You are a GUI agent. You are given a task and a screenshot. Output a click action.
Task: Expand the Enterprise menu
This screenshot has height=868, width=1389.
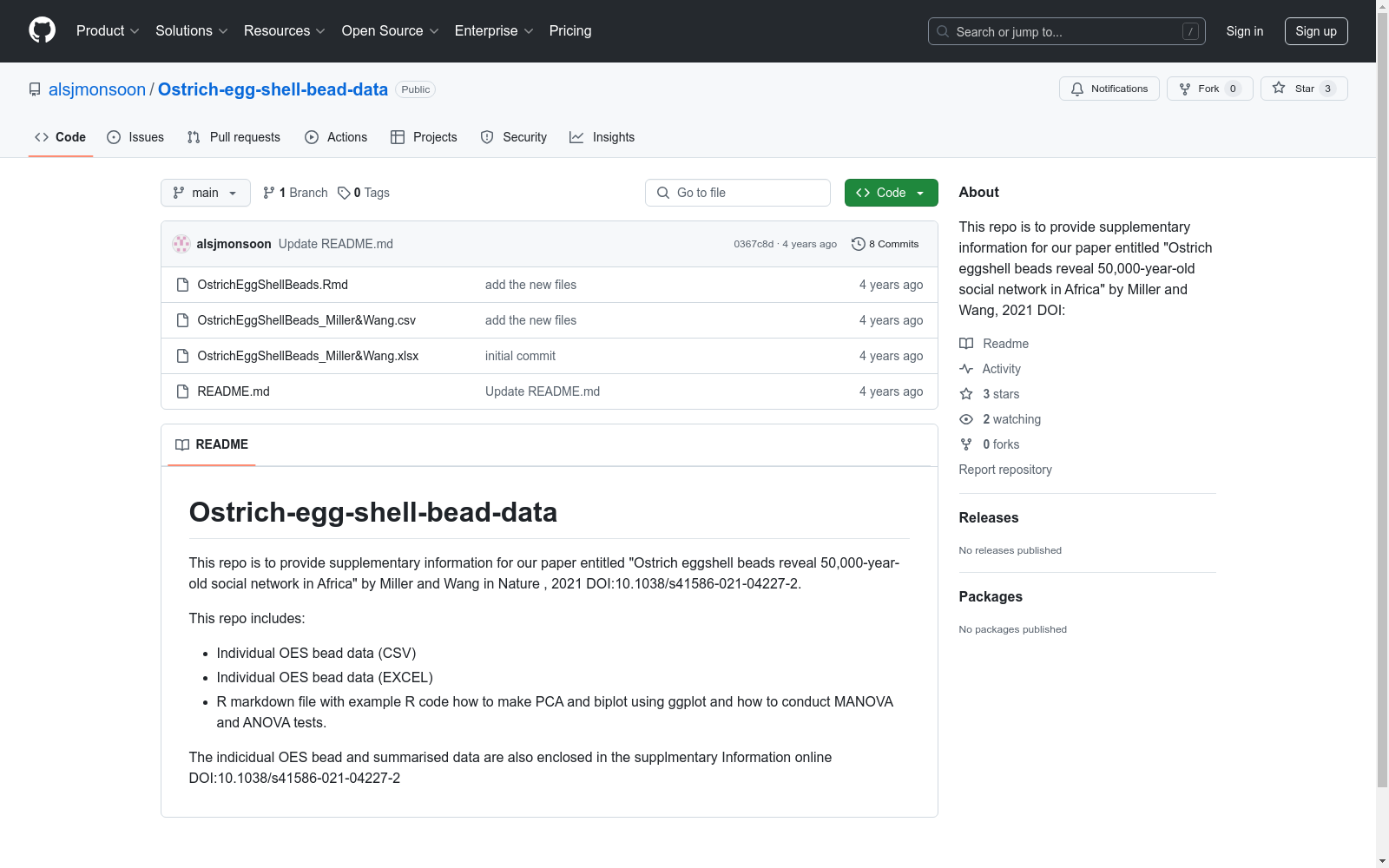pos(494,31)
